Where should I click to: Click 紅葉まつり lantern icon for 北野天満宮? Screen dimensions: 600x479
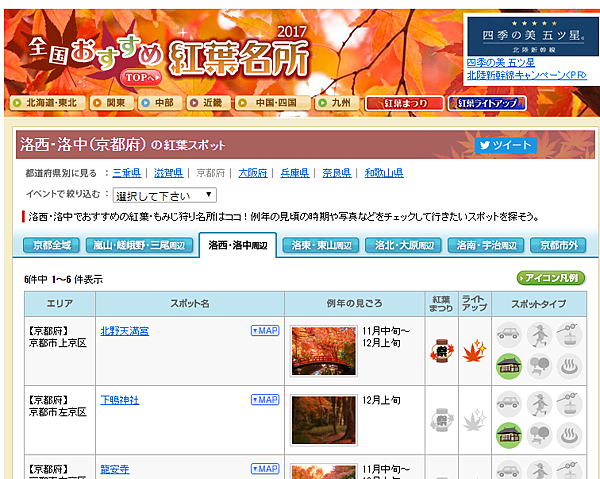click(442, 351)
